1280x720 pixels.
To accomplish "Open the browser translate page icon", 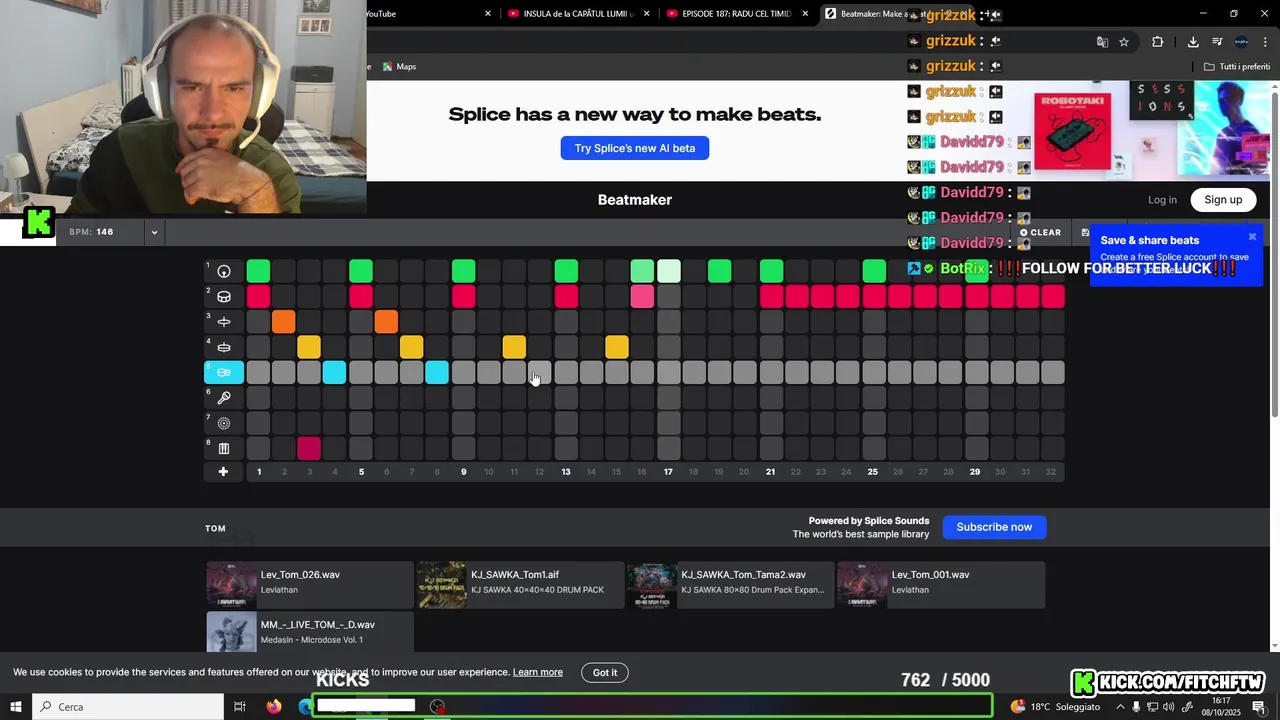I will [x=1102, y=42].
